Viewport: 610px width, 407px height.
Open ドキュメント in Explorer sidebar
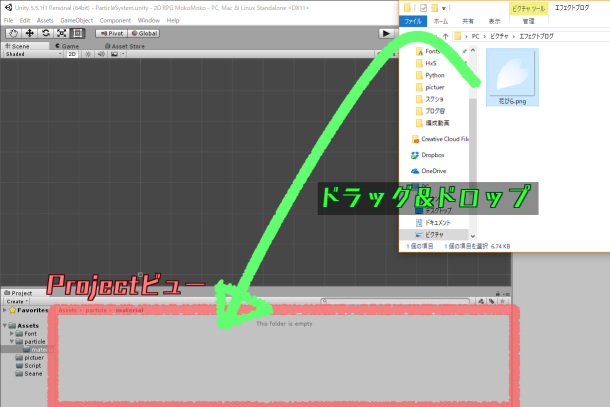tap(433, 223)
